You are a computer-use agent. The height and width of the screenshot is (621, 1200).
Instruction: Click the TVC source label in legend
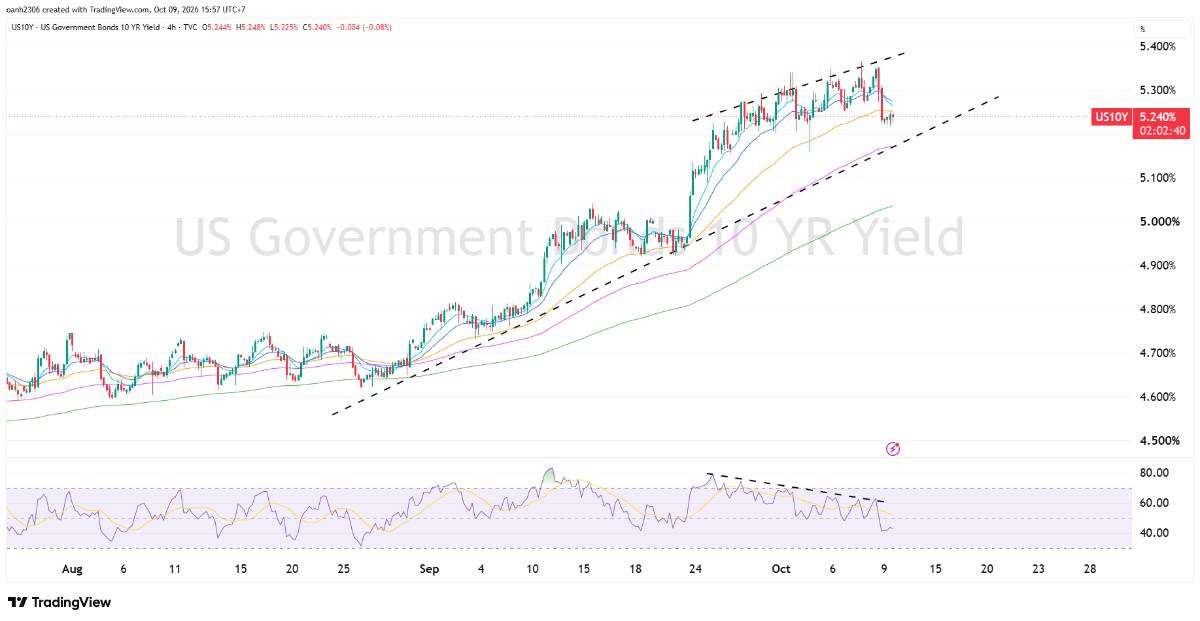tap(190, 27)
